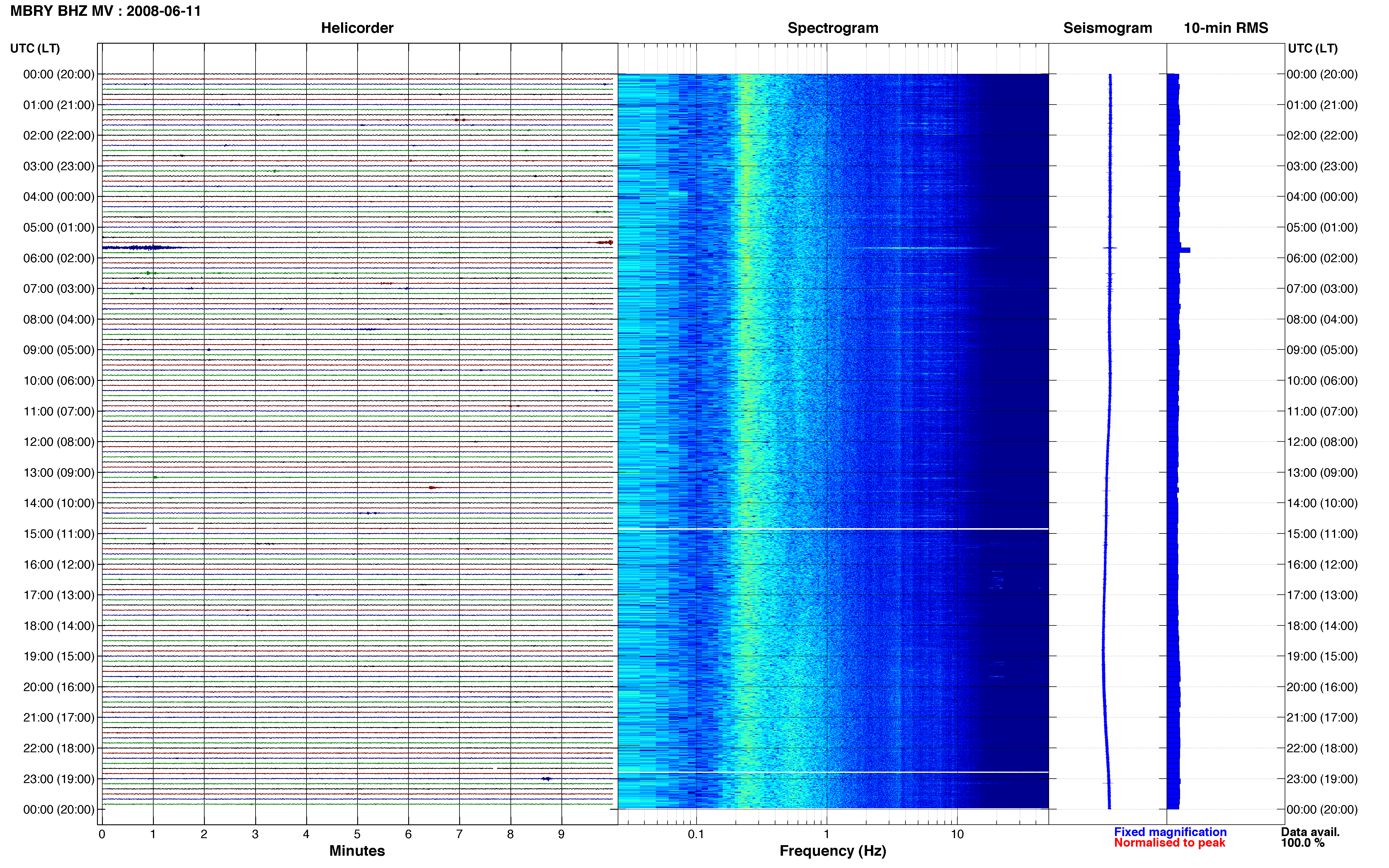Click the left 10:00 (06:00) time label
The width and height of the screenshot is (1389, 868).
(x=59, y=381)
